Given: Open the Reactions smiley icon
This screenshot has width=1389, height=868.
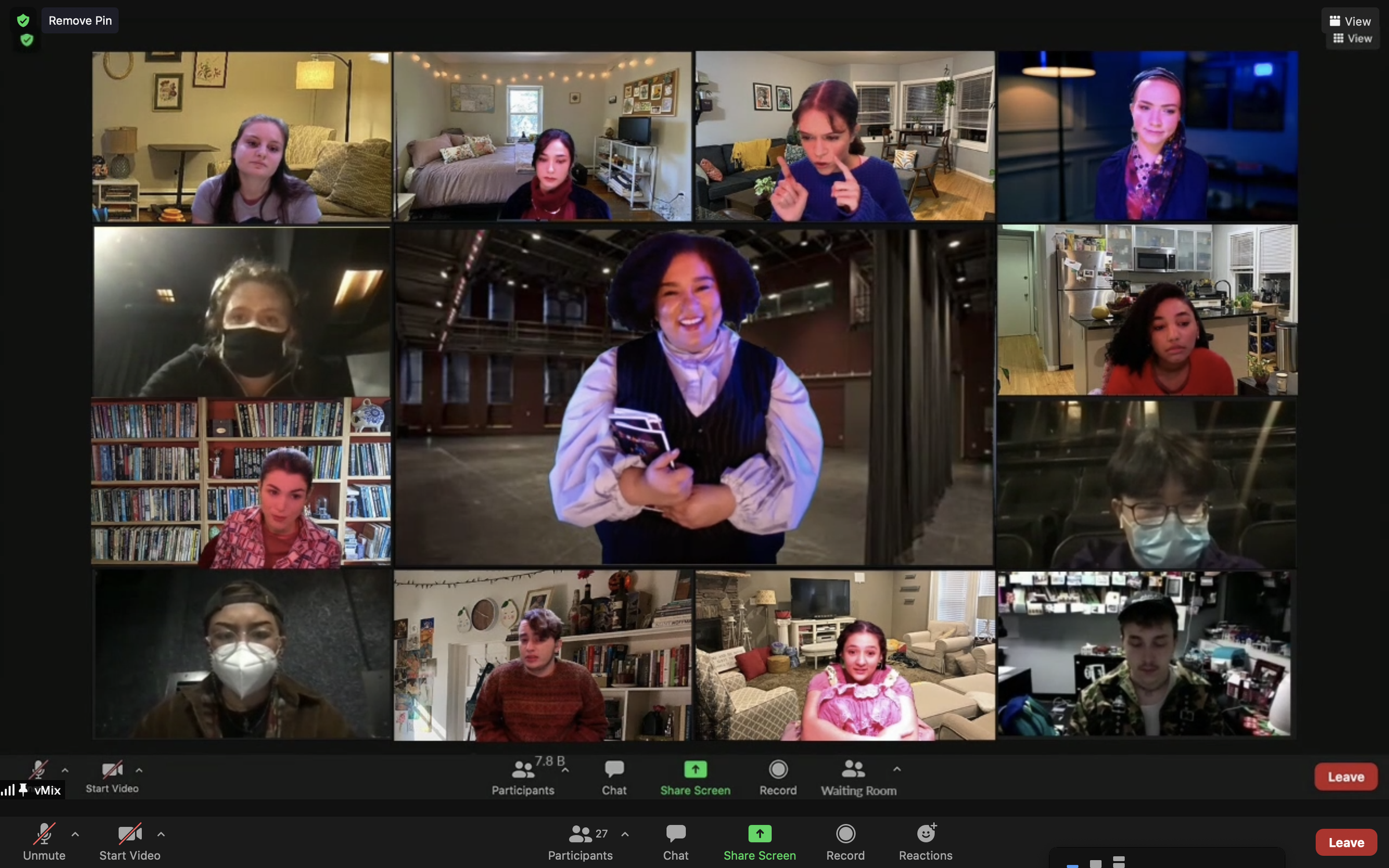Looking at the screenshot, I should 926,834.
